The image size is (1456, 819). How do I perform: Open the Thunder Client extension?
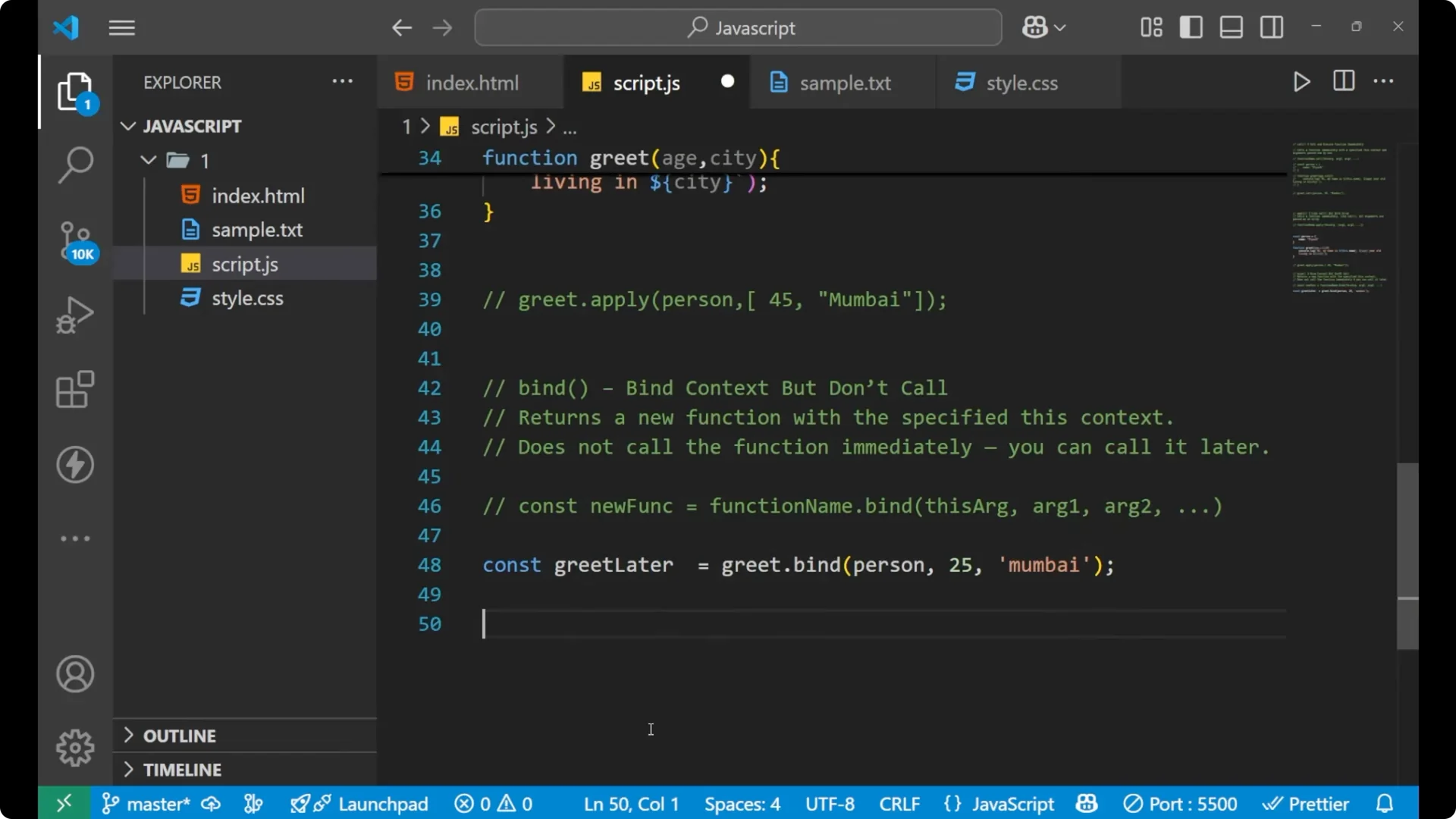[x=74, y=465]
